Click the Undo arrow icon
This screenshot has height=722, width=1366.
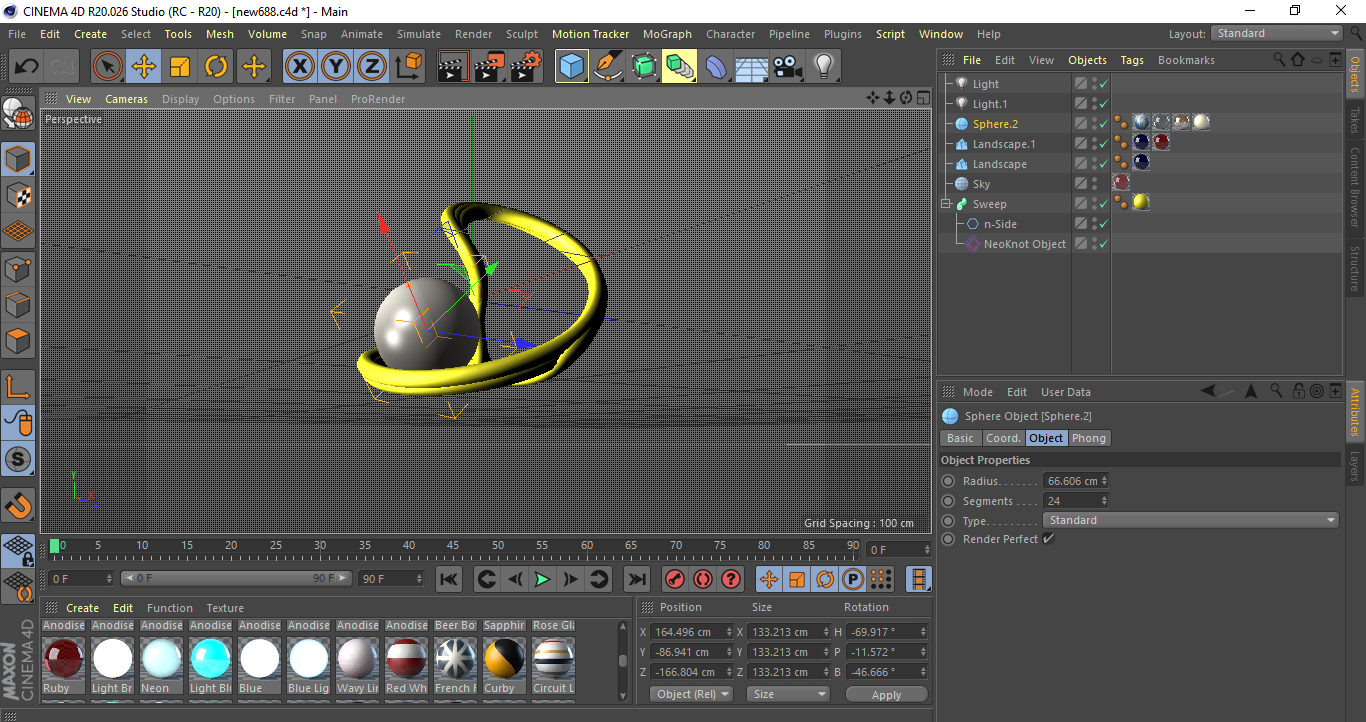[x=25, y=67]
